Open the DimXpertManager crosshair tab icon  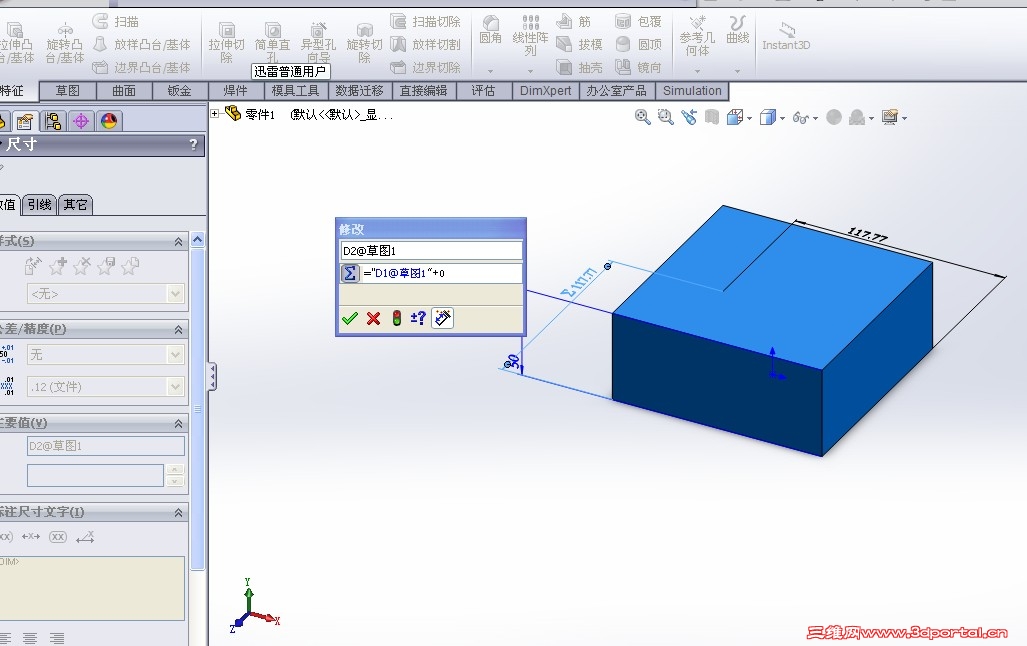[81, 121]
